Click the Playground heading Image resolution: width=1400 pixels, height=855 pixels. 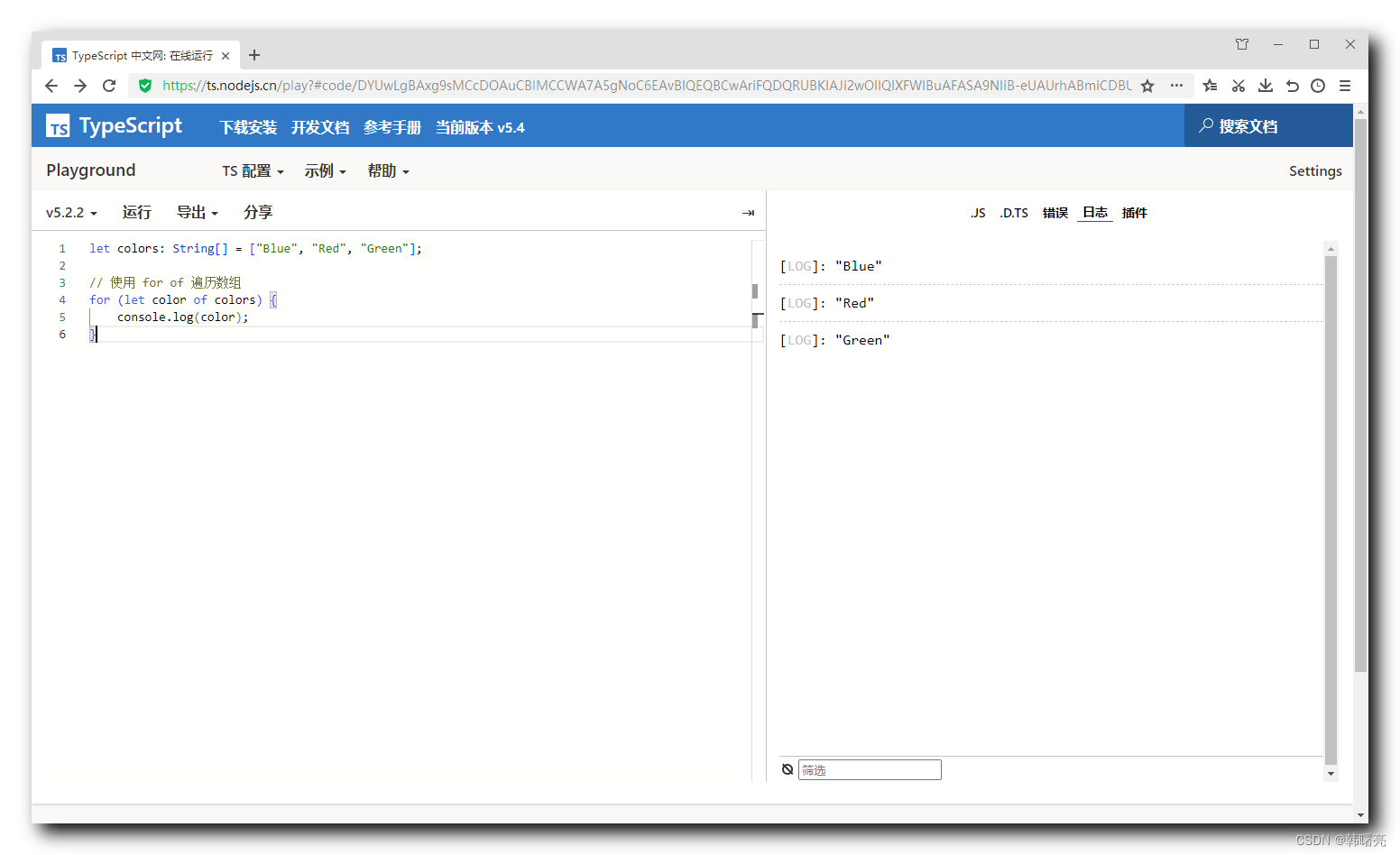91,170
